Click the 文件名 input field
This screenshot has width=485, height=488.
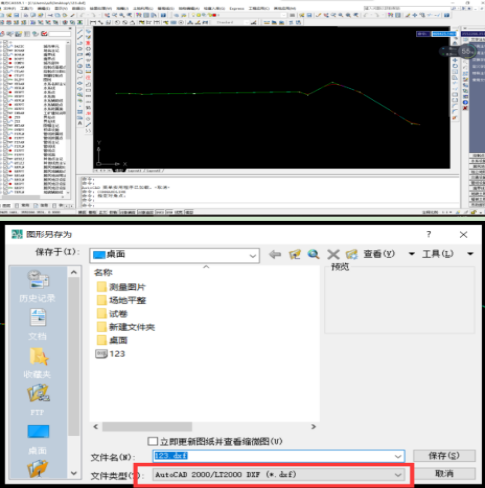(x=273, y=456)
